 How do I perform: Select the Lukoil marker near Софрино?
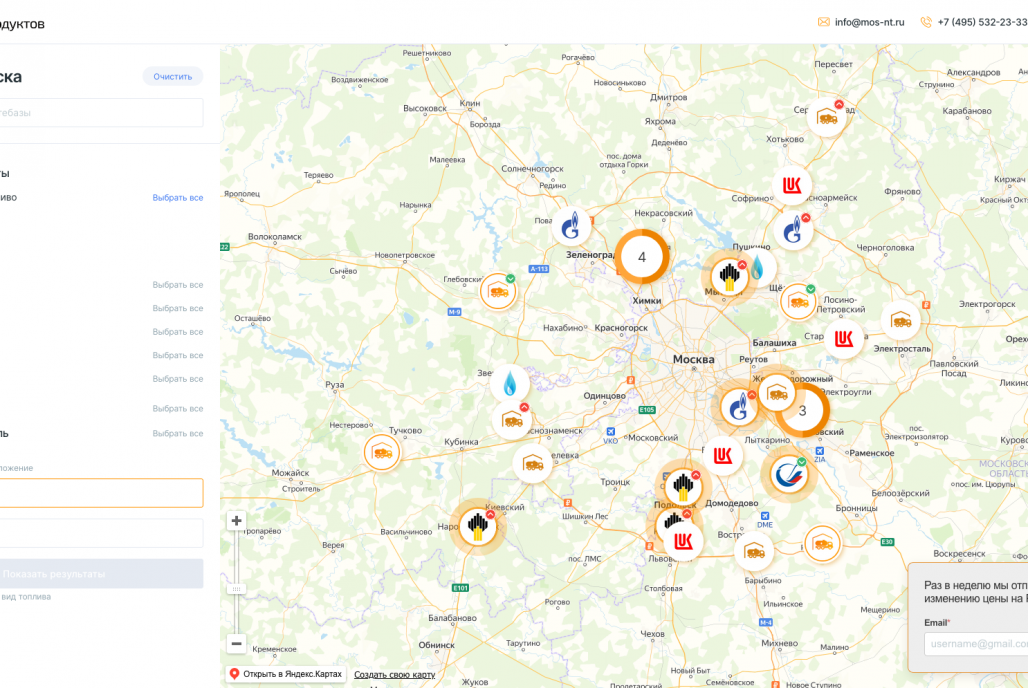click(792, 186)
